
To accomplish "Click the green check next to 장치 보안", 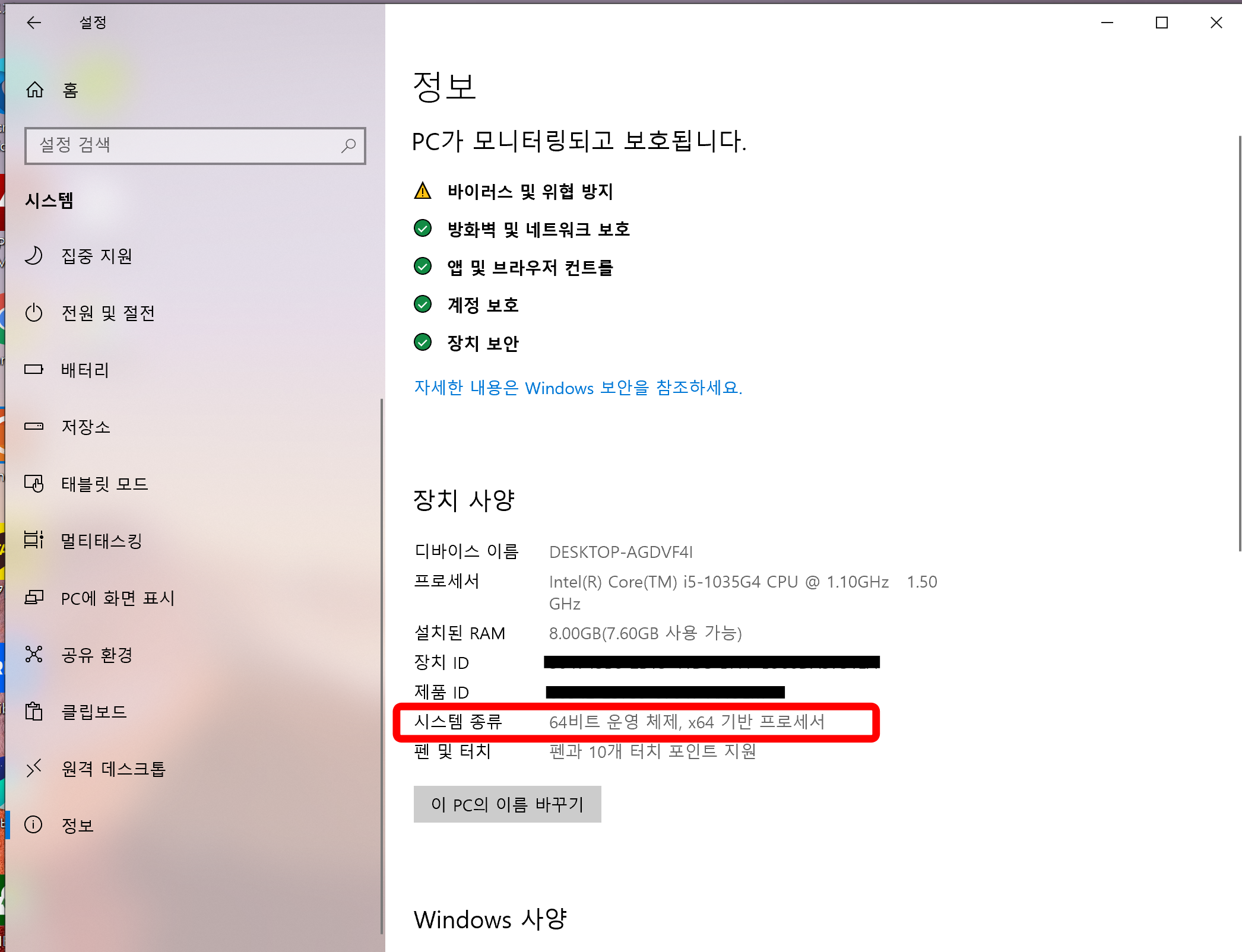I will [x=423, y=342].
